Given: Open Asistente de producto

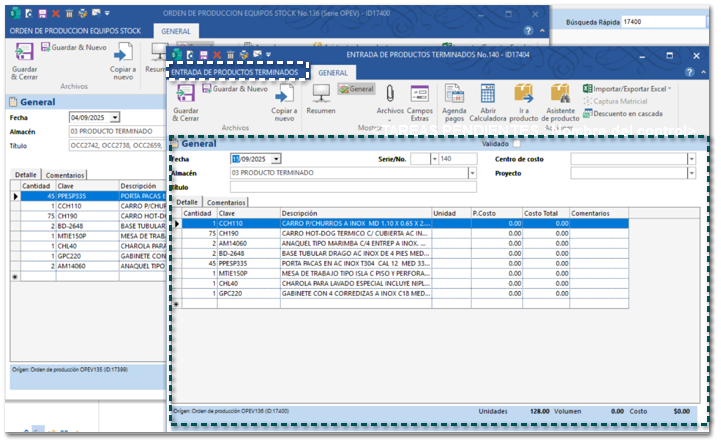Looking at the screenshot, I should [560, 101].
